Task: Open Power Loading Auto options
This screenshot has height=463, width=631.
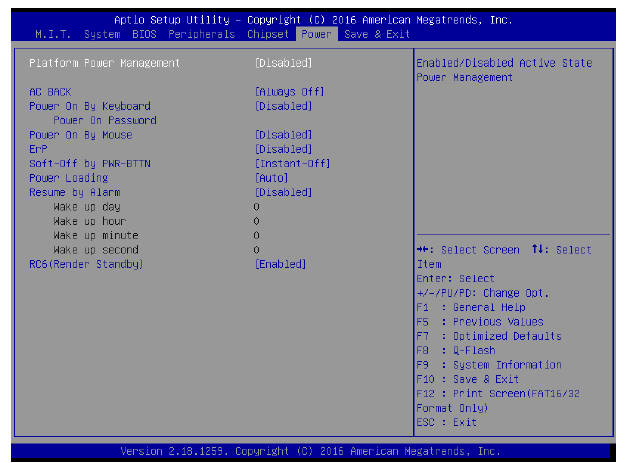Action: tap(275, 178)
